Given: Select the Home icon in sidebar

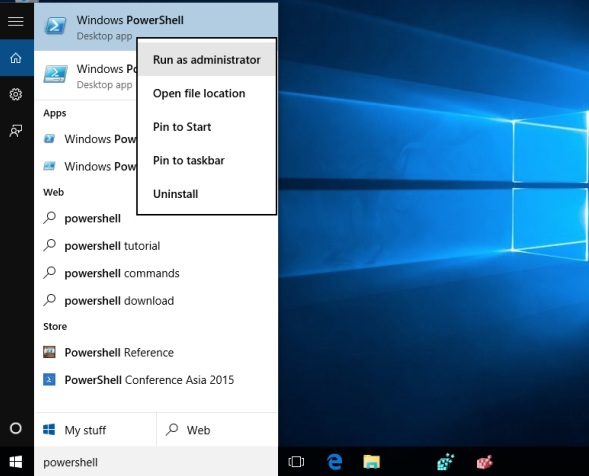Looking at the screenshot, I should (16, 58).
